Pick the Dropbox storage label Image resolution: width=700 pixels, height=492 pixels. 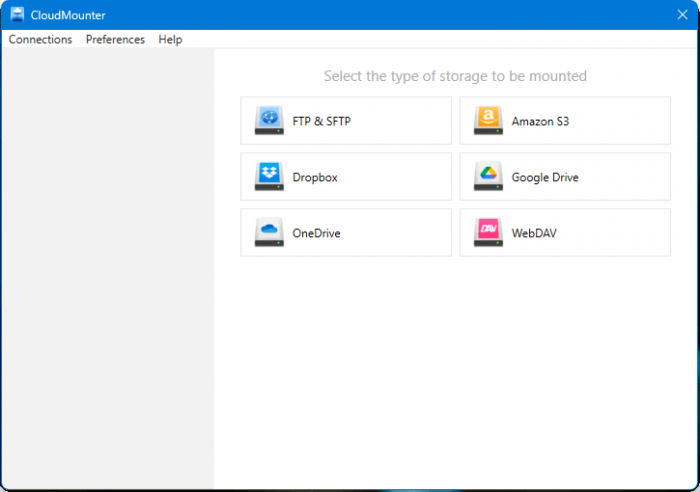pos(315,178)
